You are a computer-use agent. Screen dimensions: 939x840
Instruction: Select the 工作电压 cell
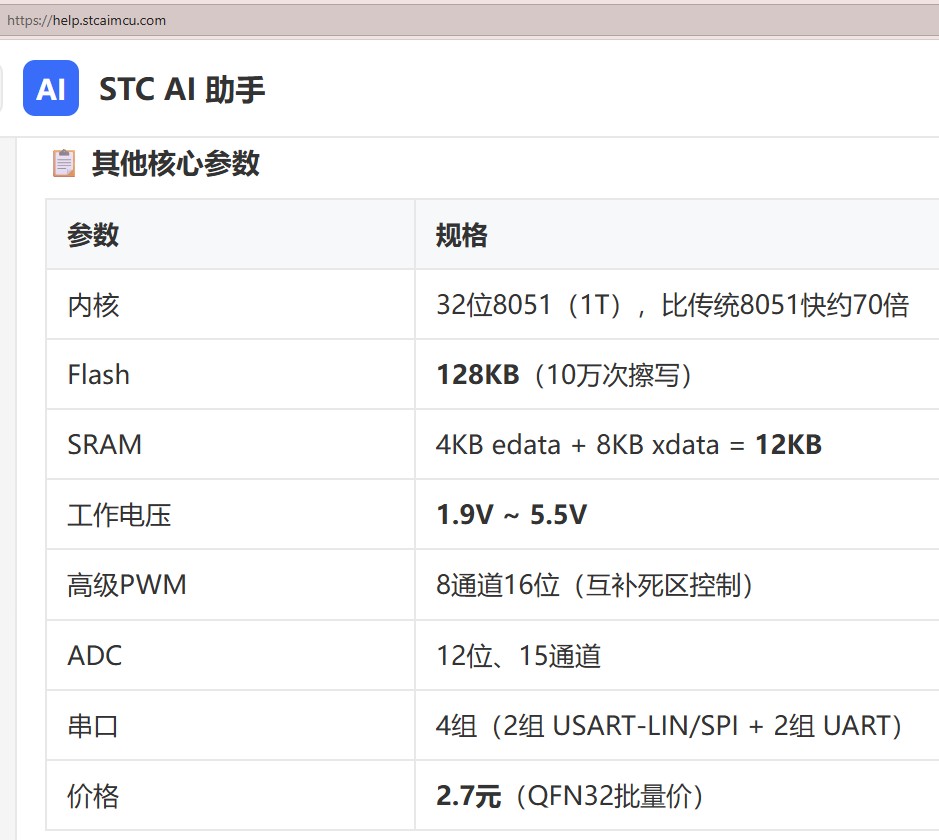click(x=231, y=514)
